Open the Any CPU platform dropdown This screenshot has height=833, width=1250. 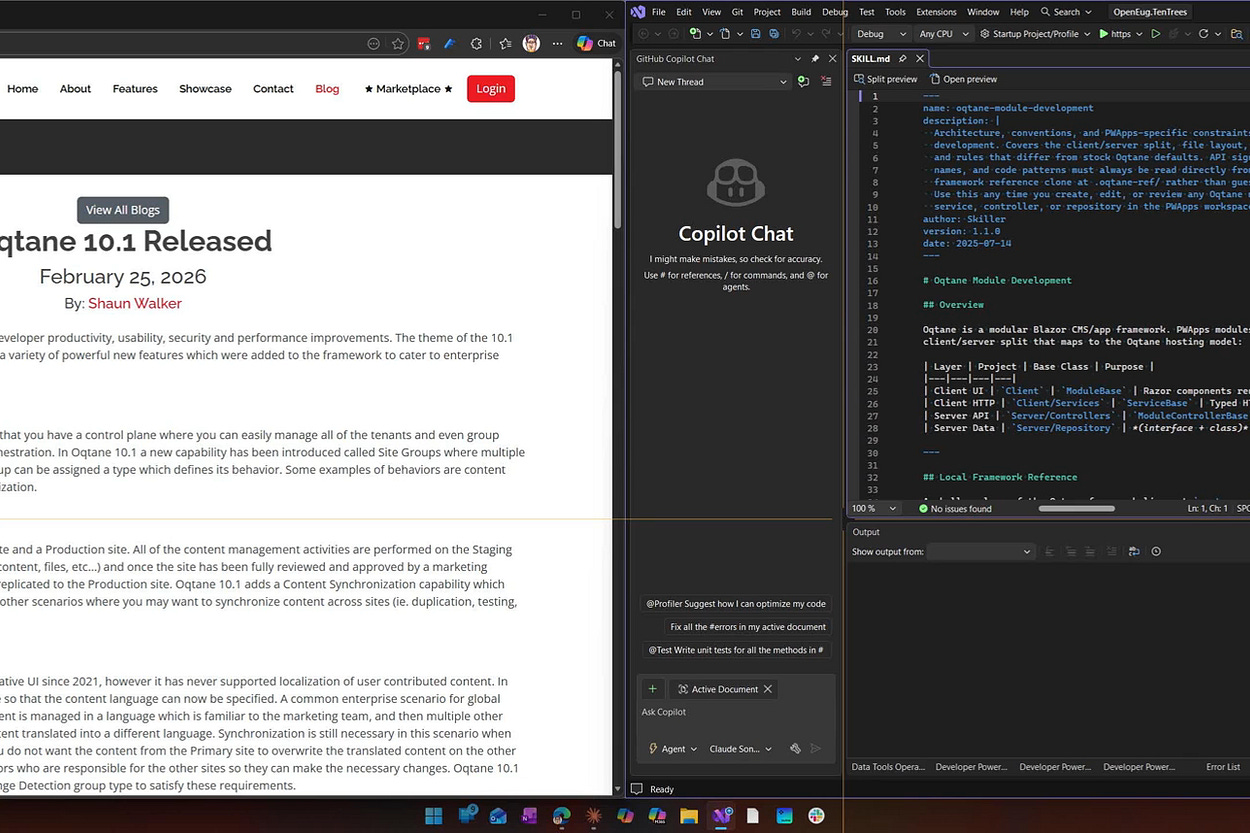click(x=943, y=34)
